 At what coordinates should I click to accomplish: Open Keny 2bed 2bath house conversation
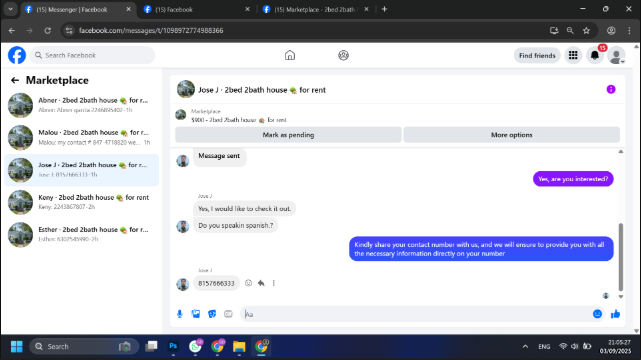click(x=82, y=202)
